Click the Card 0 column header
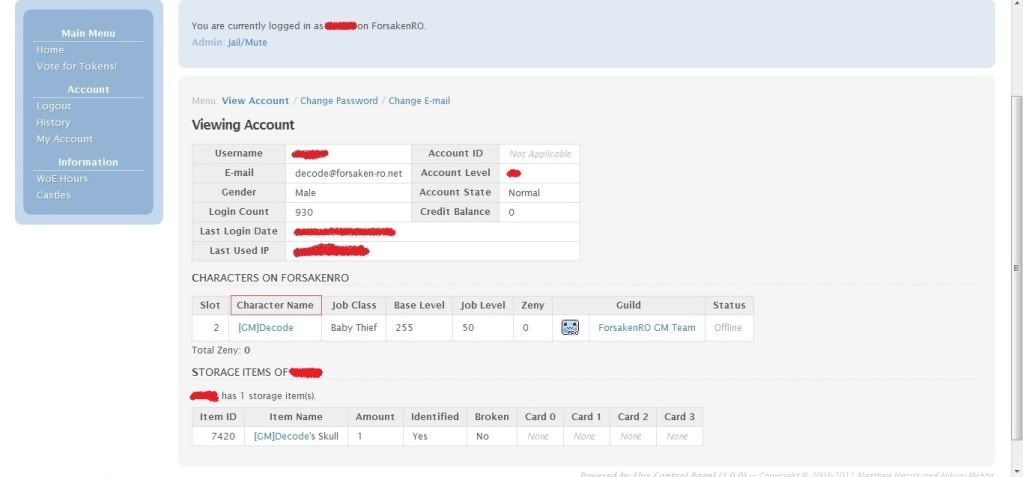The width and height of the screenshot is (1023, 477). tap(540, 416)
